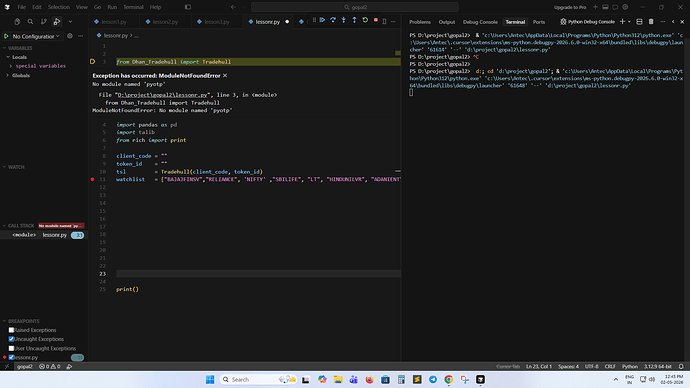Switch to the Output tab
Screen dimensions: 690x388
click(x=447, y=22)
